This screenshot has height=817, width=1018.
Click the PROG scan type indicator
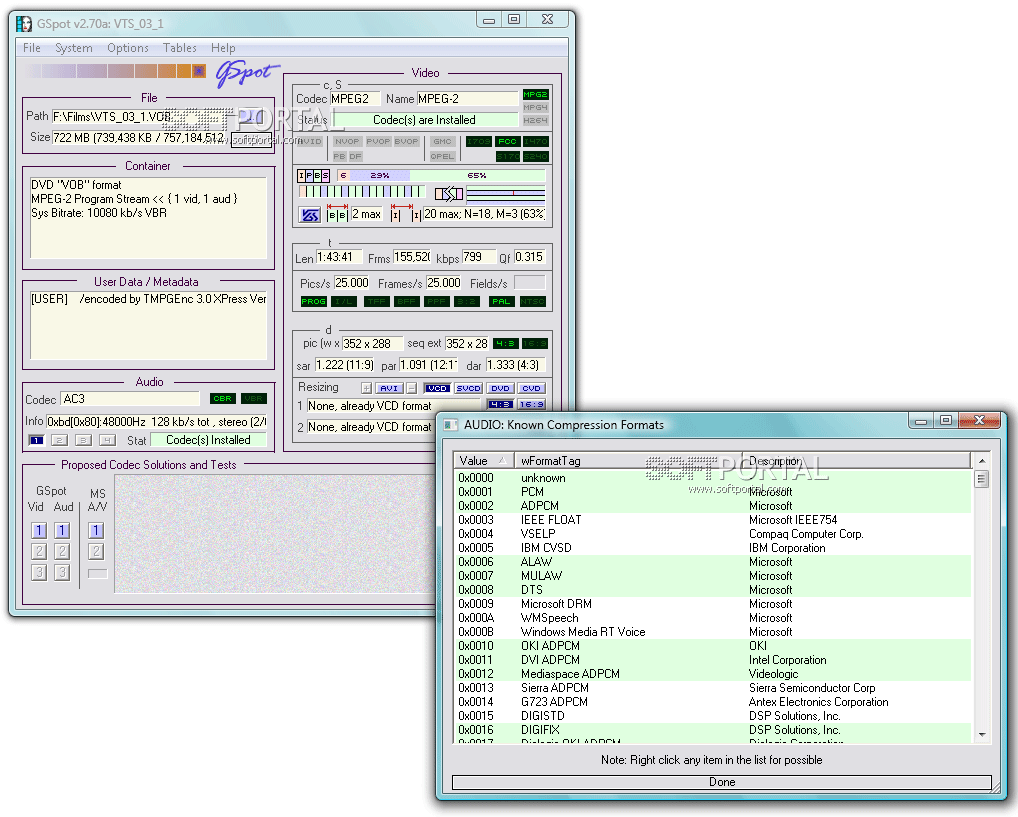(x=314, y=301)
